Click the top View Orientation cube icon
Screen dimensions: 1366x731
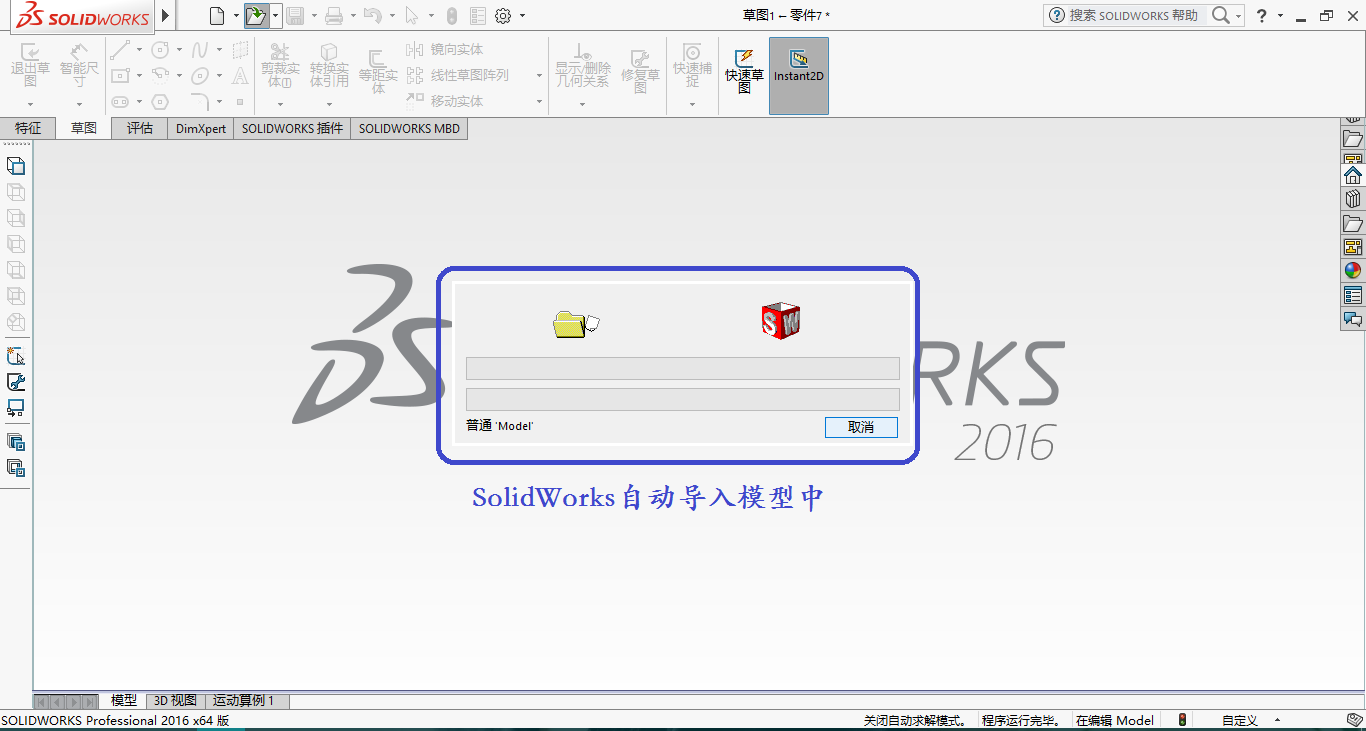(x=16, y=166)
